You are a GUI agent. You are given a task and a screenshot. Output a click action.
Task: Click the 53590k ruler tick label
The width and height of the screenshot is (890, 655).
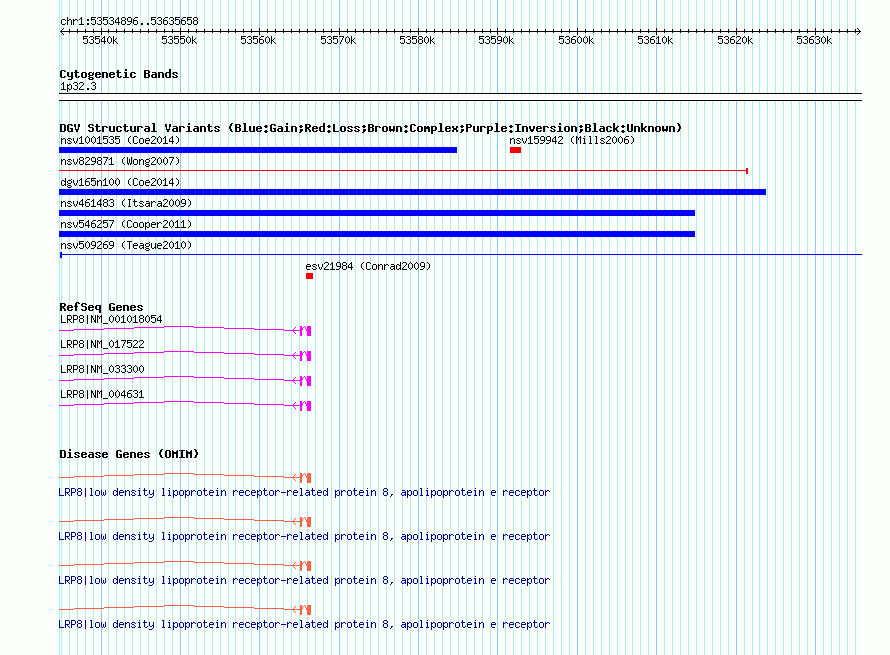[496, 40]
